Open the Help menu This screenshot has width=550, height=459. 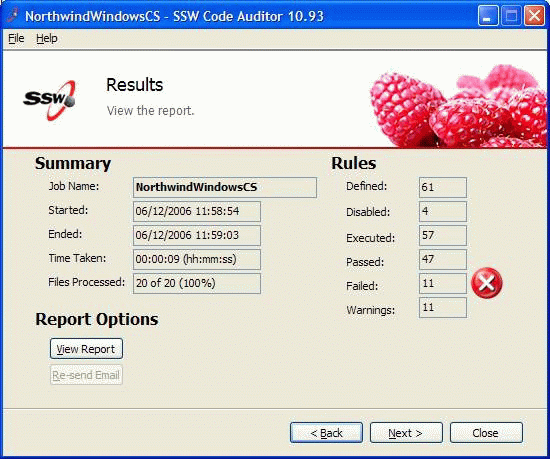point(47,38)
